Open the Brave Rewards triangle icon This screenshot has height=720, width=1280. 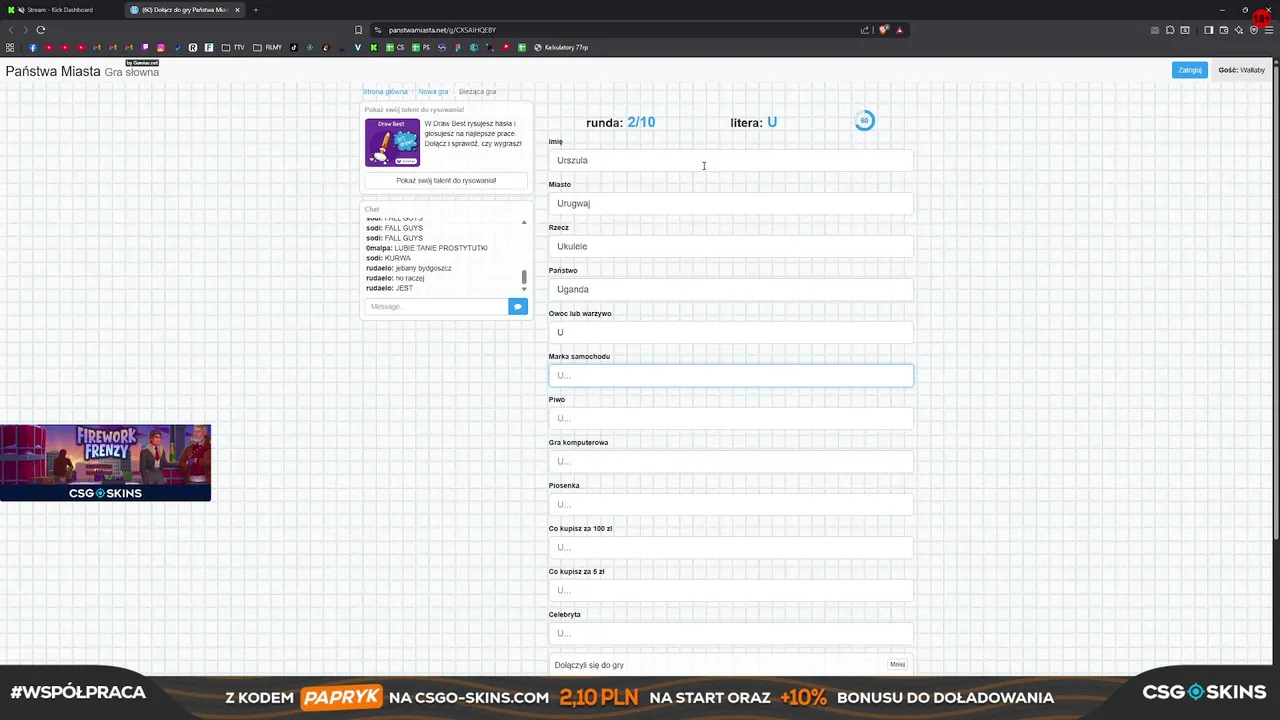pos(900,30)
